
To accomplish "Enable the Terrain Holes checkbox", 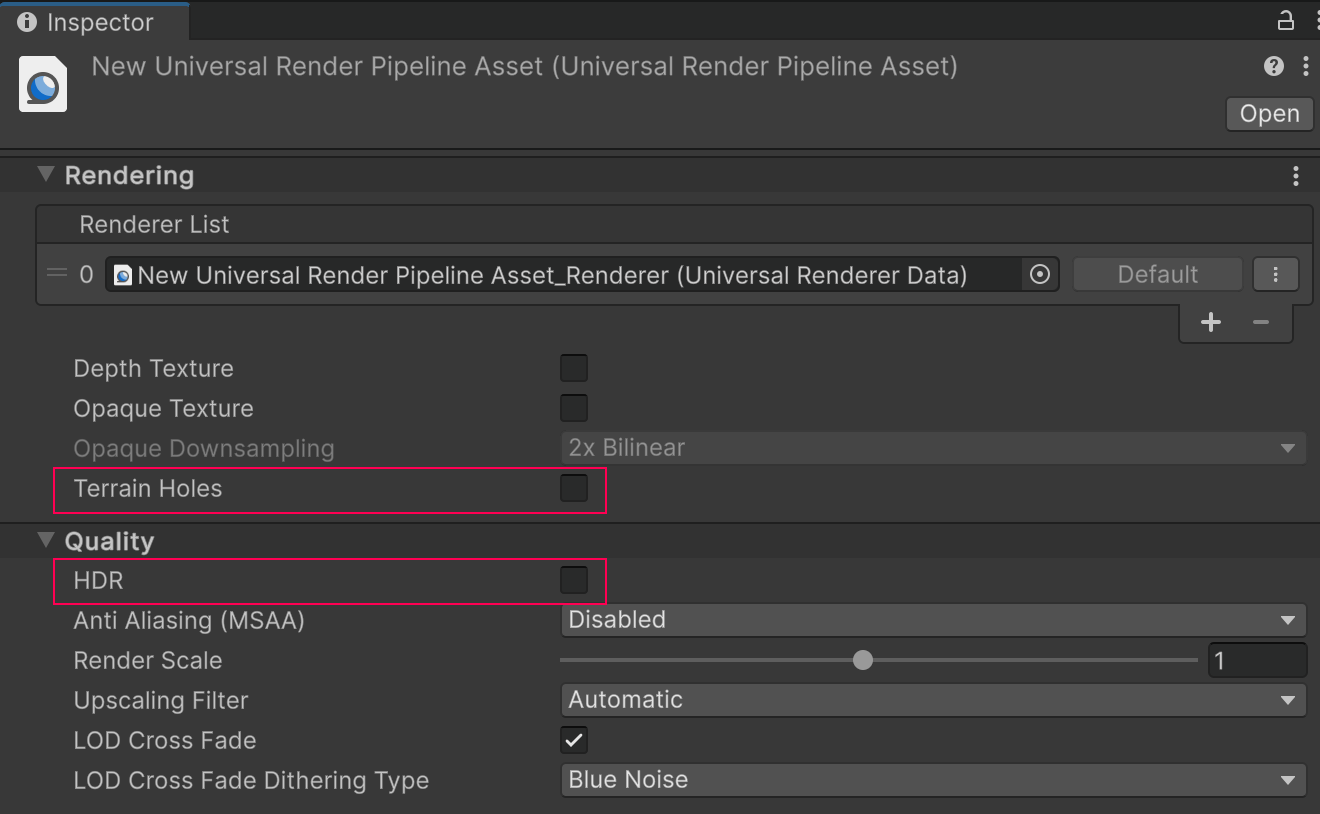I will [x=574, y=489].
